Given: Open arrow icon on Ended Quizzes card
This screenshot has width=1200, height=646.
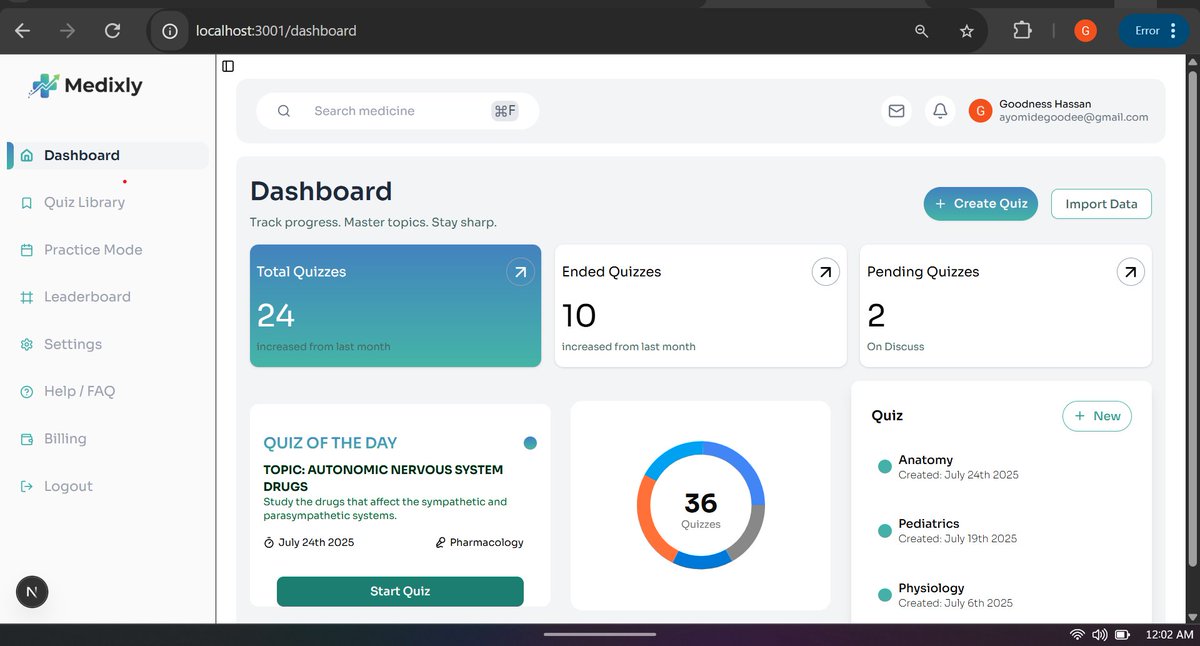Looking at the screenshot, I should click(x=825, y=271).
